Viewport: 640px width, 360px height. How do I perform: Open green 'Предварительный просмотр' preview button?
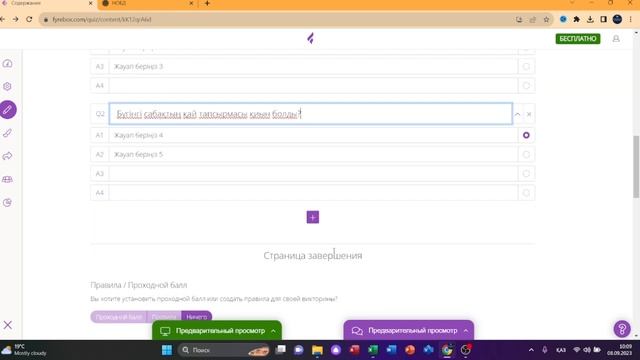click(217, 330)
